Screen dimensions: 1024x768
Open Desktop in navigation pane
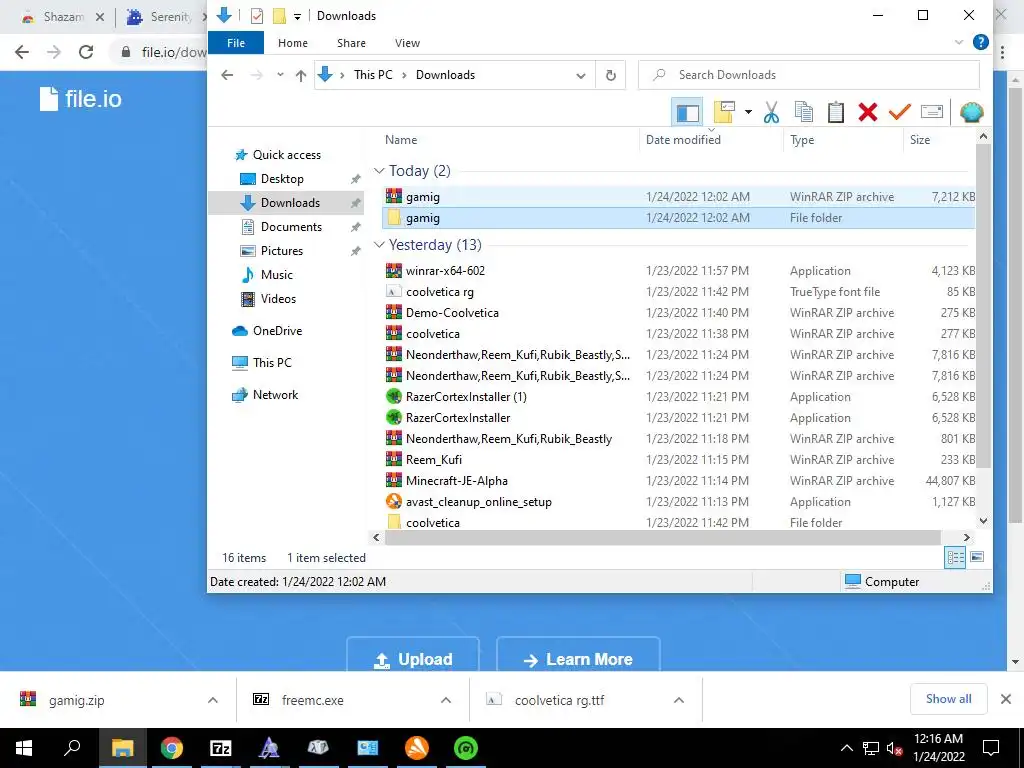(282, 179)
